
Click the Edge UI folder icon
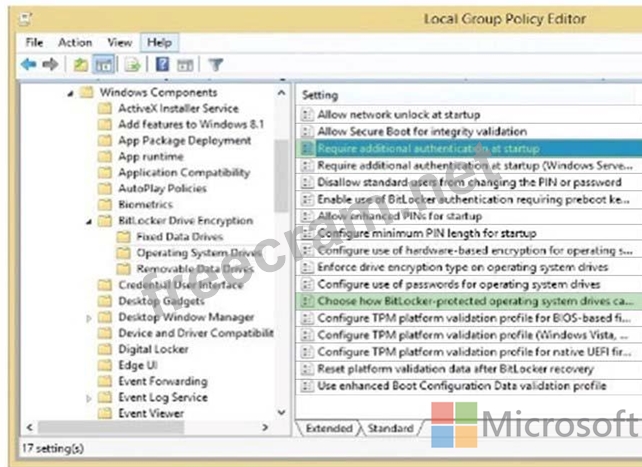point(105,365)
